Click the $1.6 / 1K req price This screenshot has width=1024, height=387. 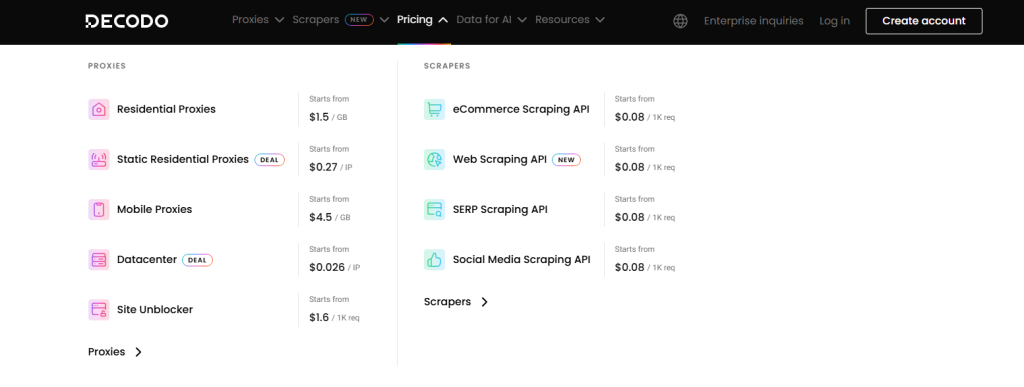(x=334, y=318)
